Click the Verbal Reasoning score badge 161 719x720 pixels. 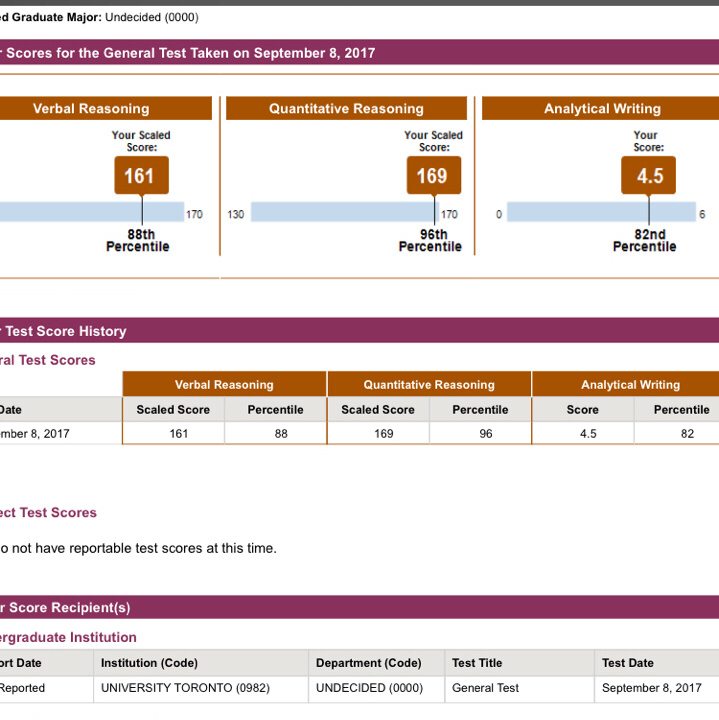(x=141, y=175)
